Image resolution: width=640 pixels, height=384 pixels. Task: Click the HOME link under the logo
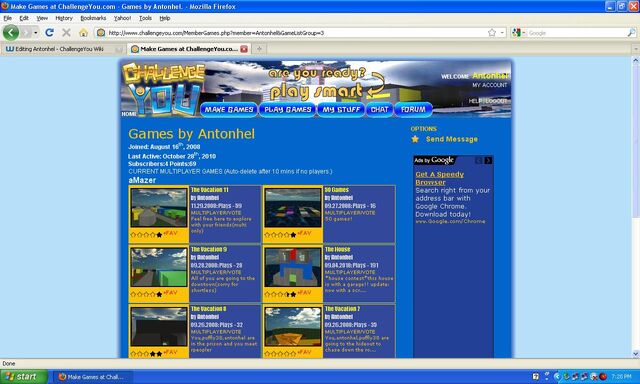click(129, 114)
